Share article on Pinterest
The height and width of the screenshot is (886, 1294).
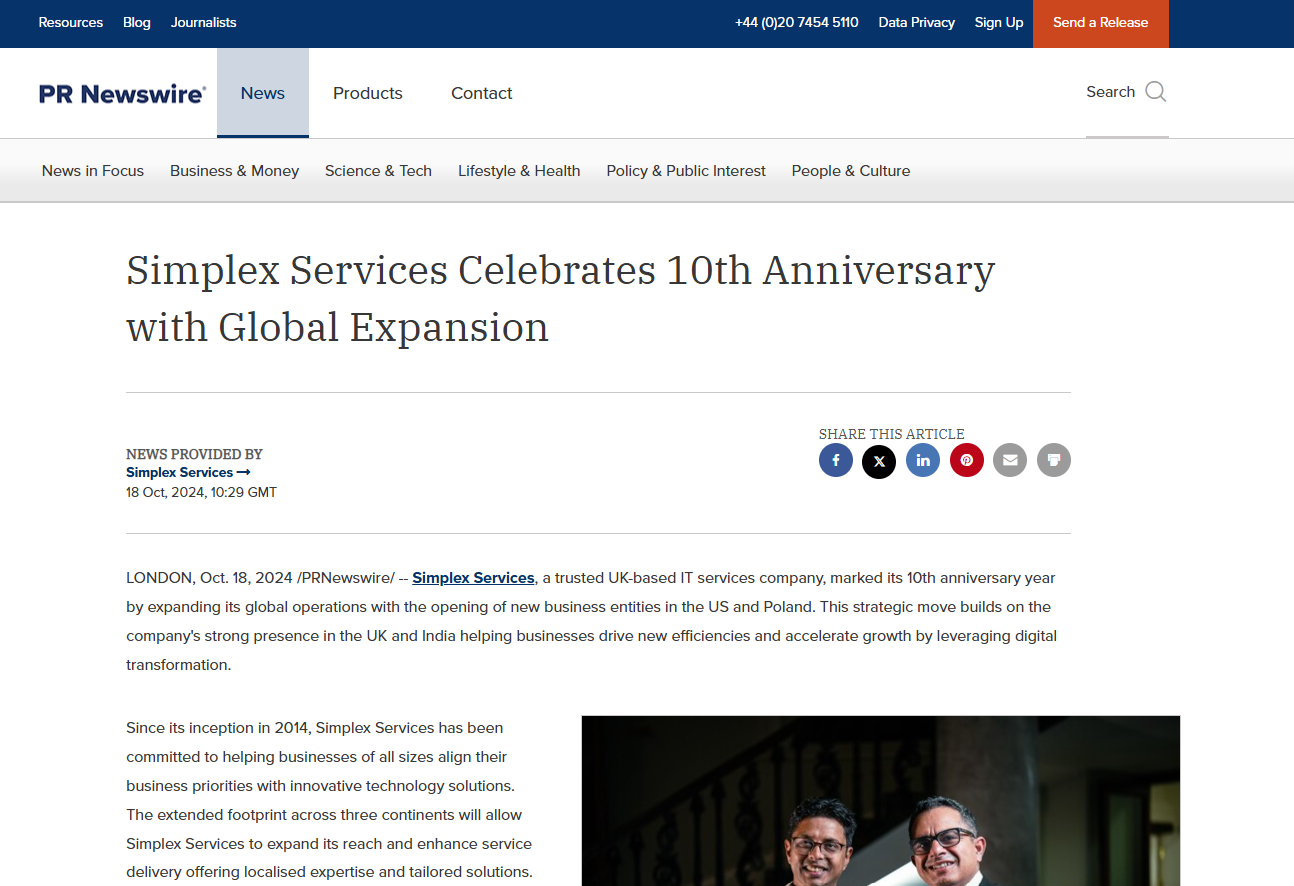[x=967, y=460]
